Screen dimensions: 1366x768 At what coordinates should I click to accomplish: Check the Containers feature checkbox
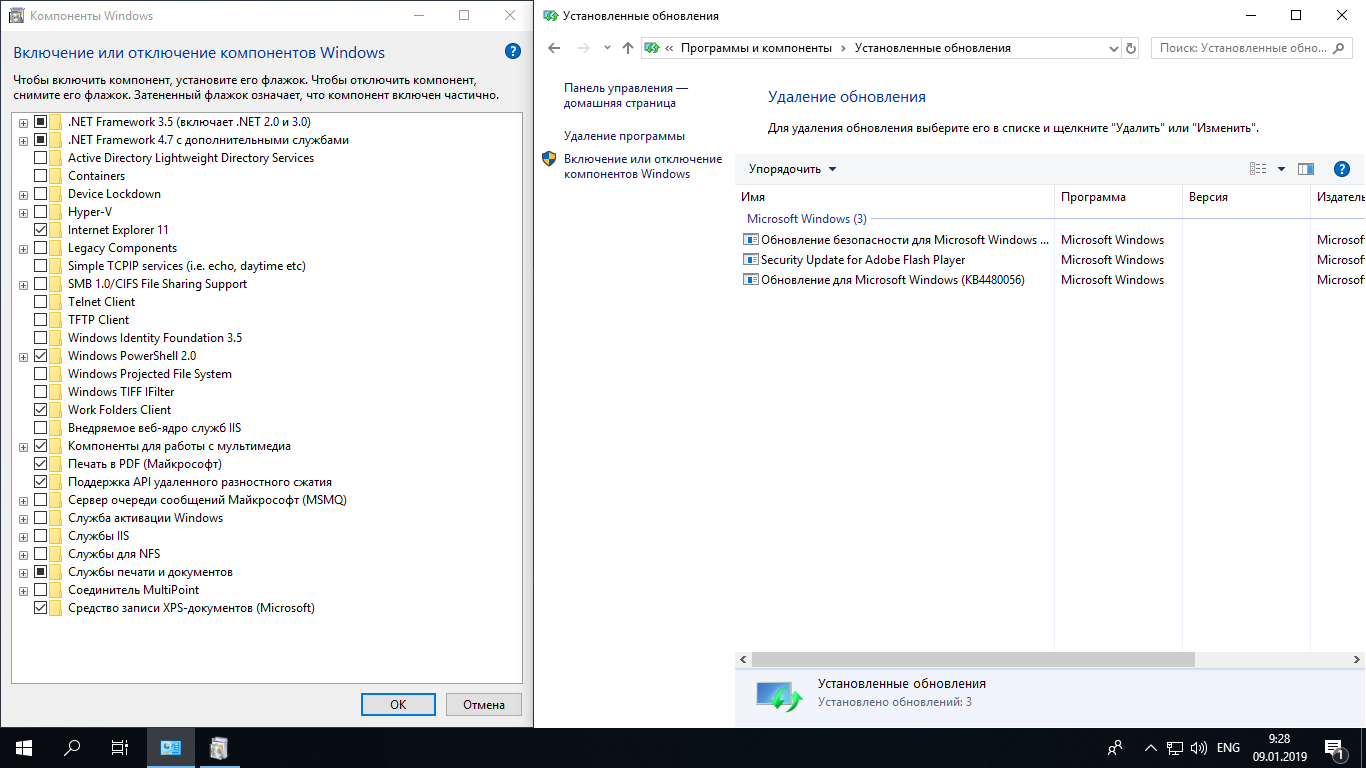pyautogui.click(x=40, y=176)
